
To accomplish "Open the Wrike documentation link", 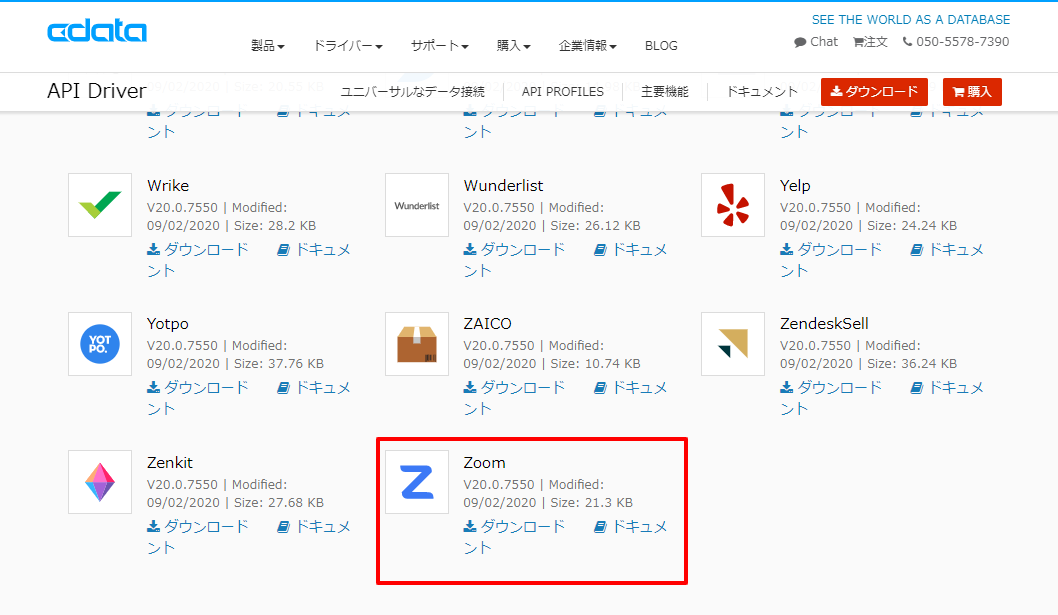I will [x=314, y=250].
